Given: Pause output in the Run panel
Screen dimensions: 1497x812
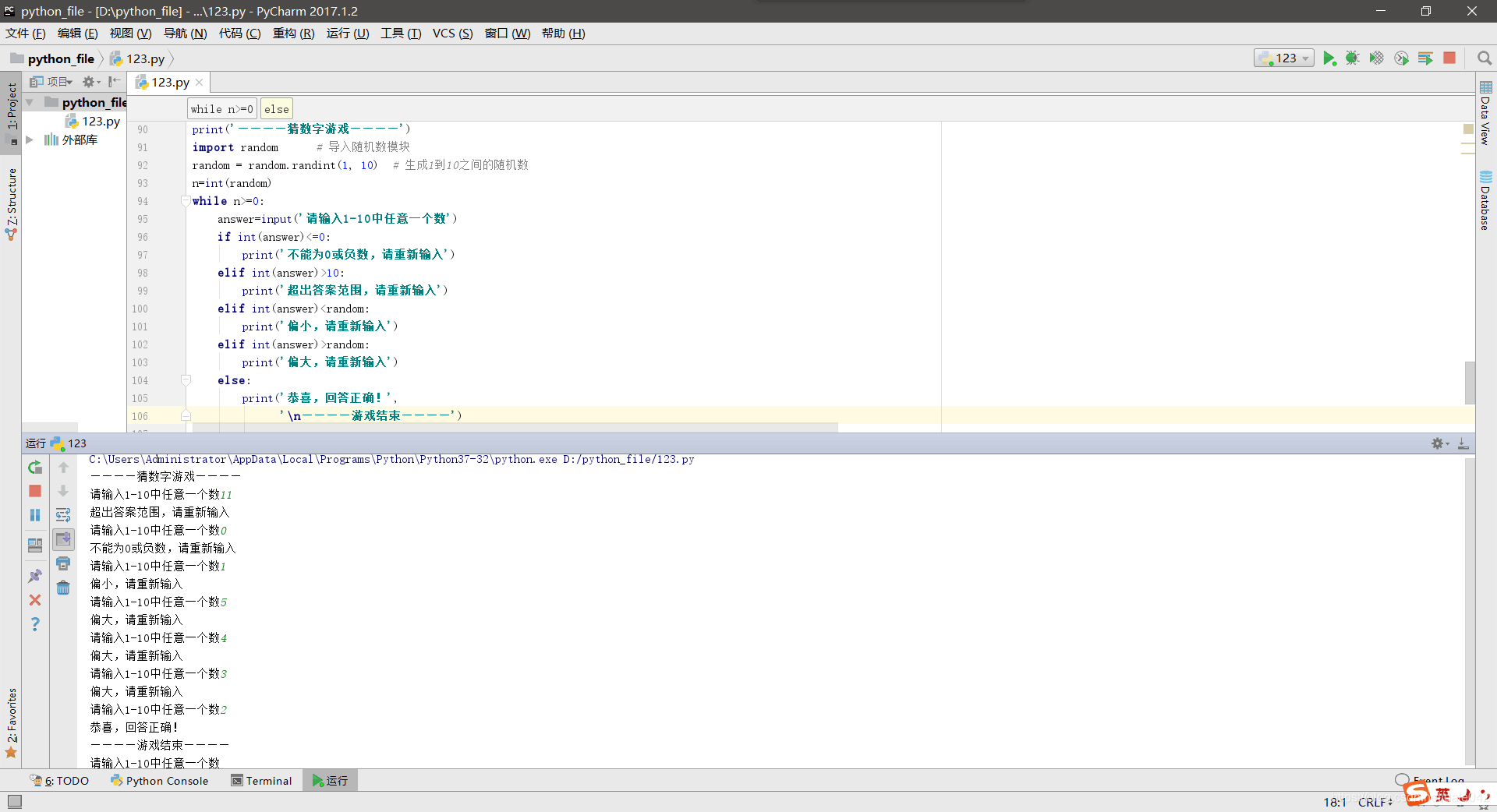Looking at the screenshot, I should (x=35, y=515).
